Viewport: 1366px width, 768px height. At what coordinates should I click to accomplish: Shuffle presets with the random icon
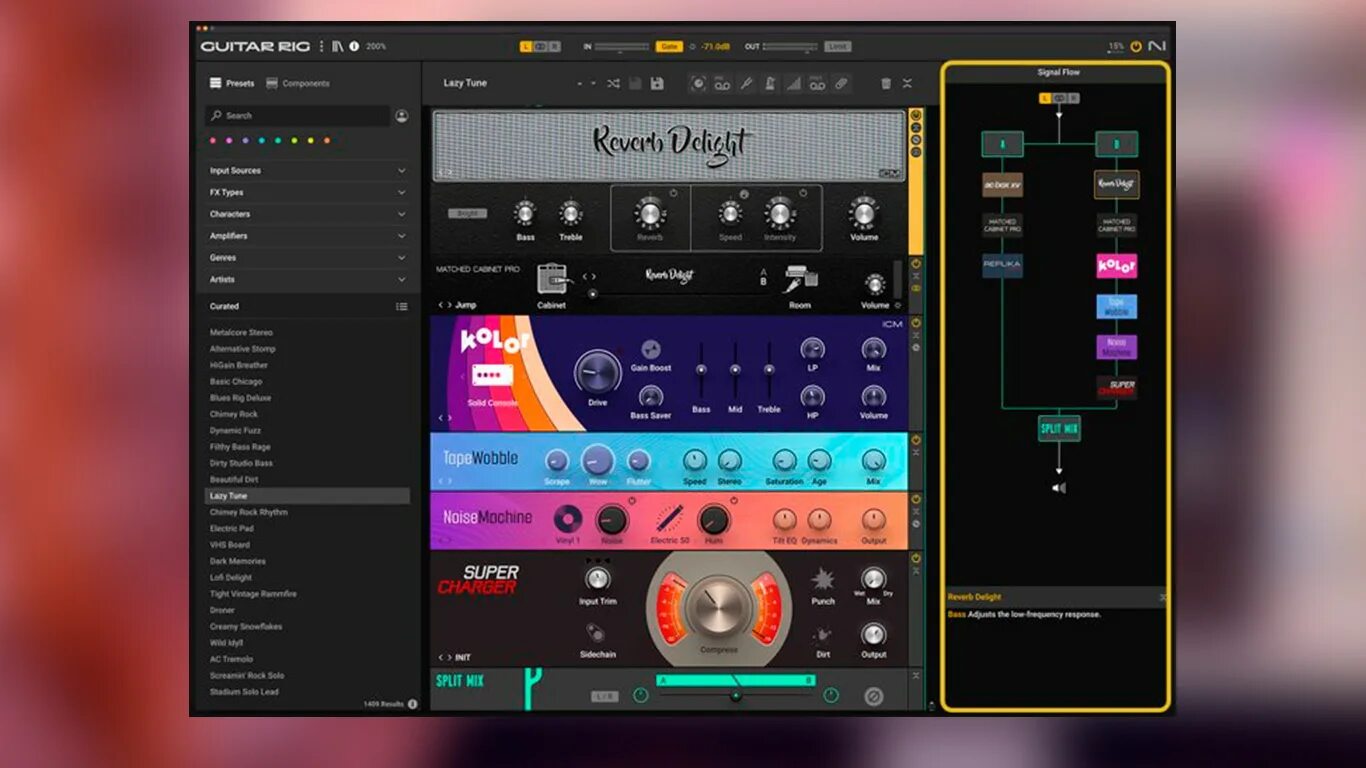(x=613, y=83)
